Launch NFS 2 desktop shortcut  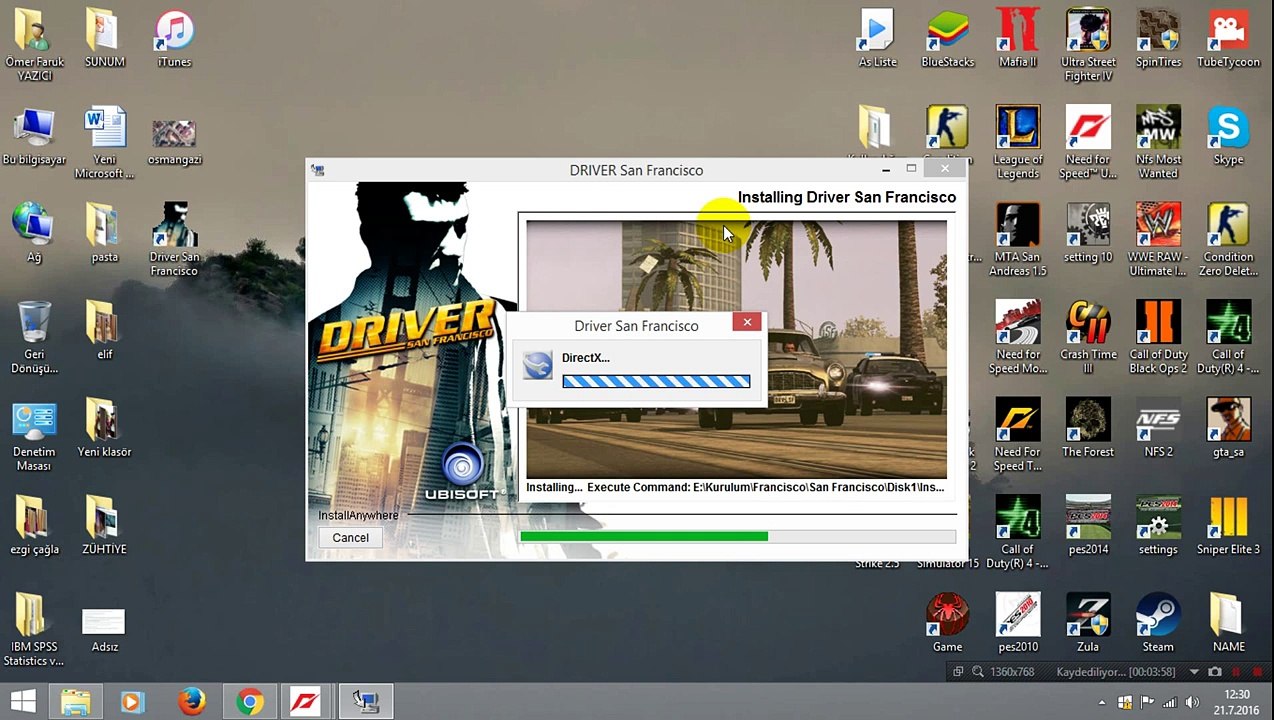[1158, 428]
